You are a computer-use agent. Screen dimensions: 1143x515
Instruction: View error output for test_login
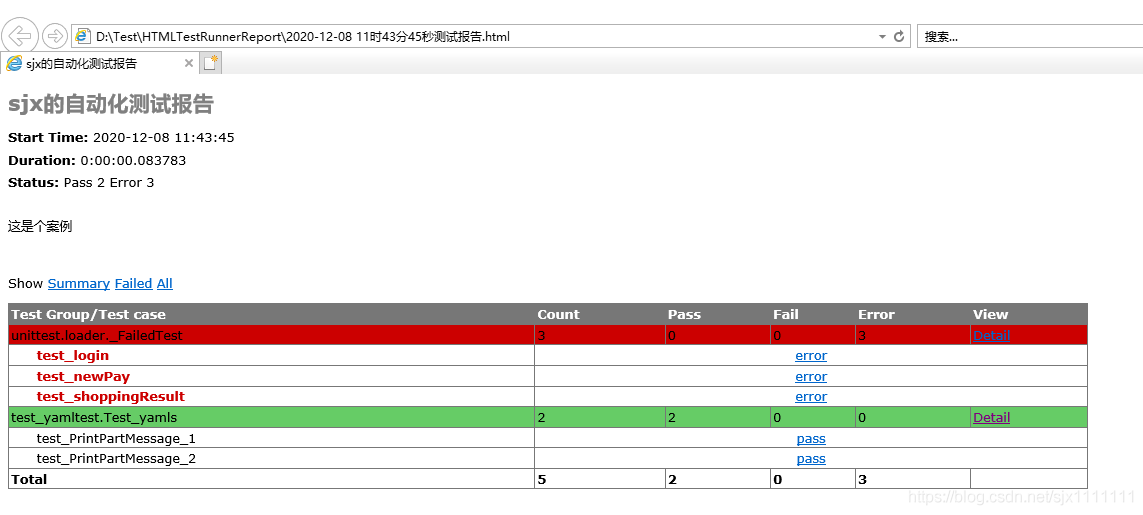[x=811, y=356]
